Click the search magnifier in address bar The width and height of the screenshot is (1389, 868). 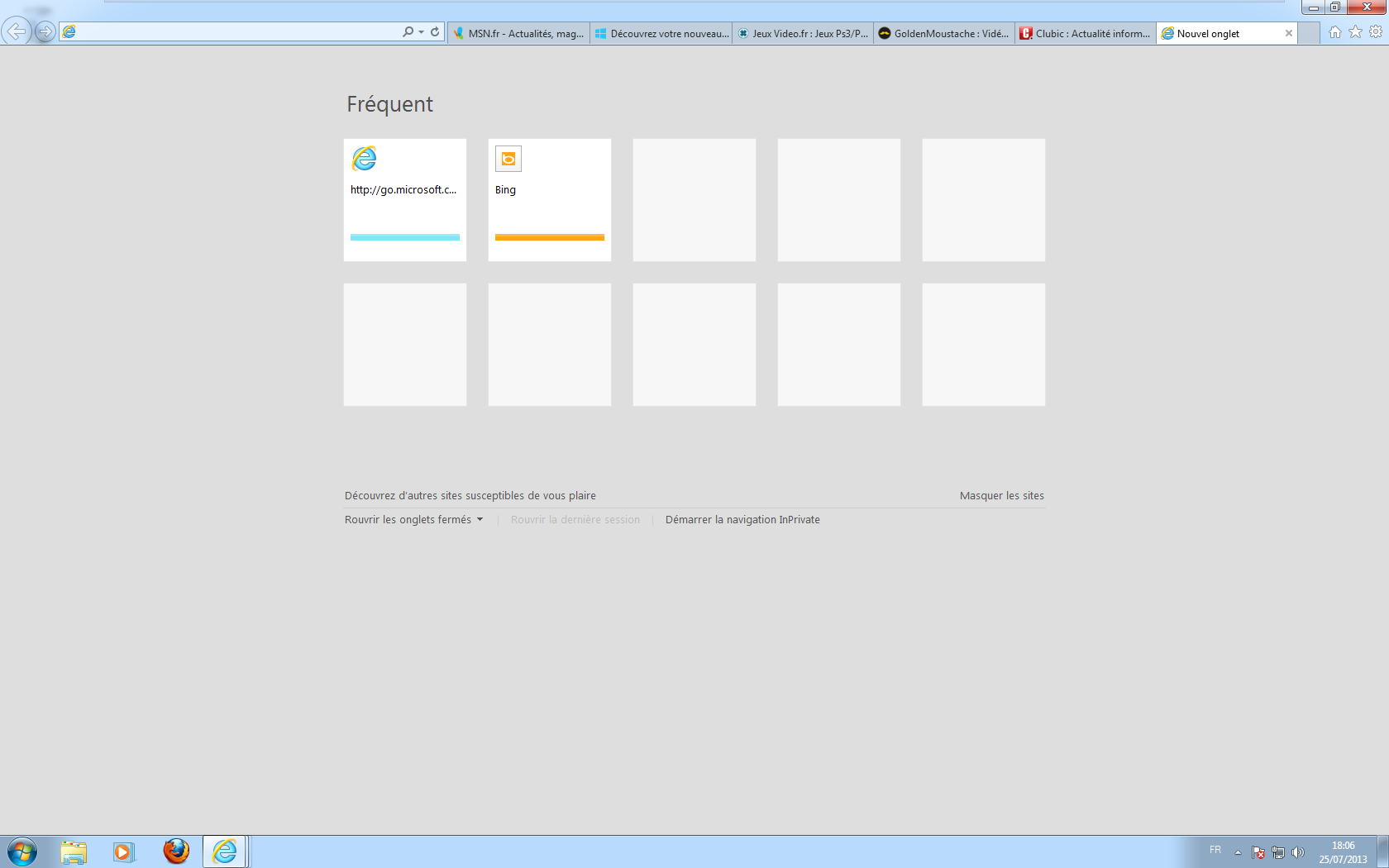(x=408, y=32)
